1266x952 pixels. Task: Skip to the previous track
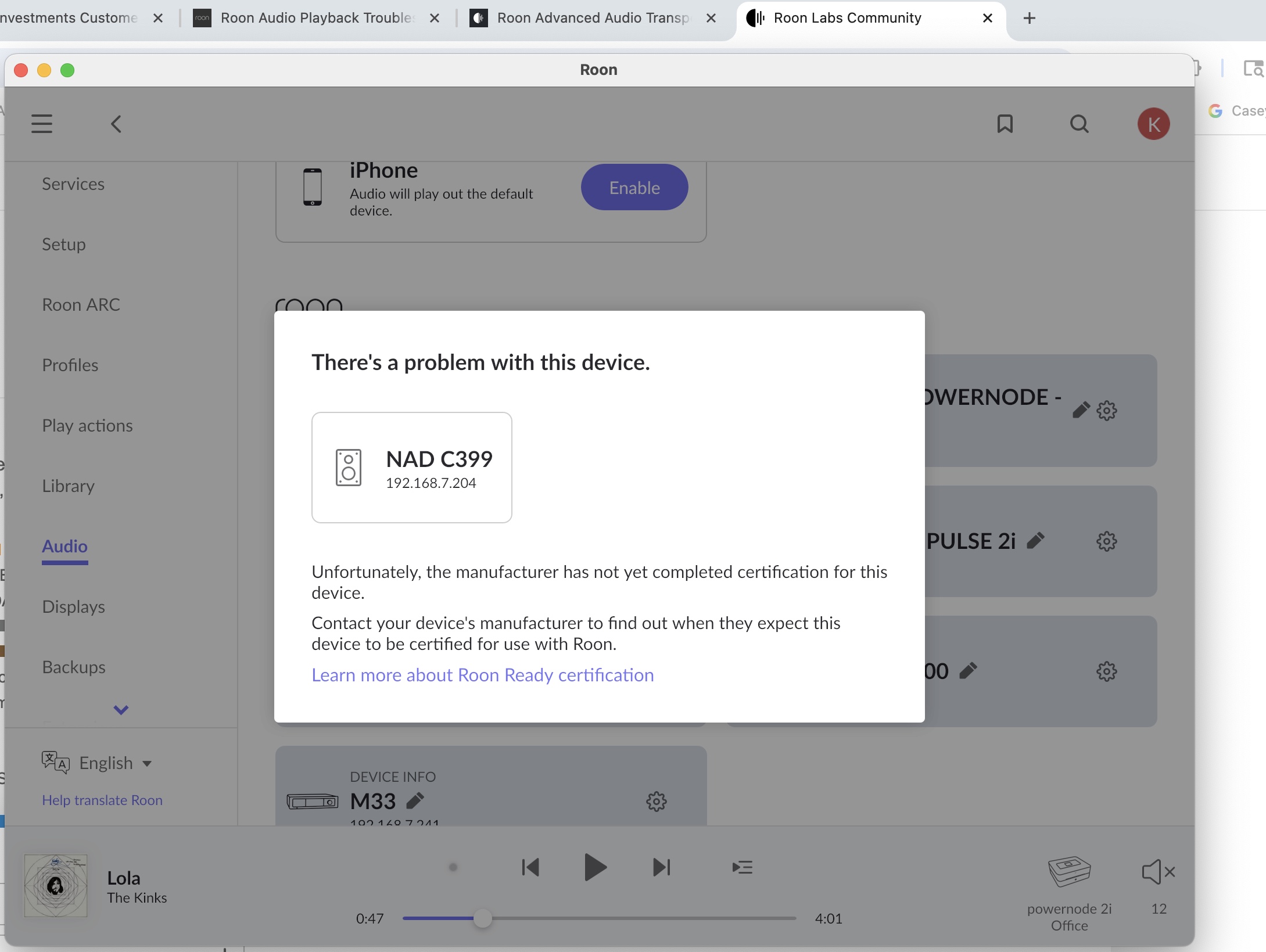point(530,868)
